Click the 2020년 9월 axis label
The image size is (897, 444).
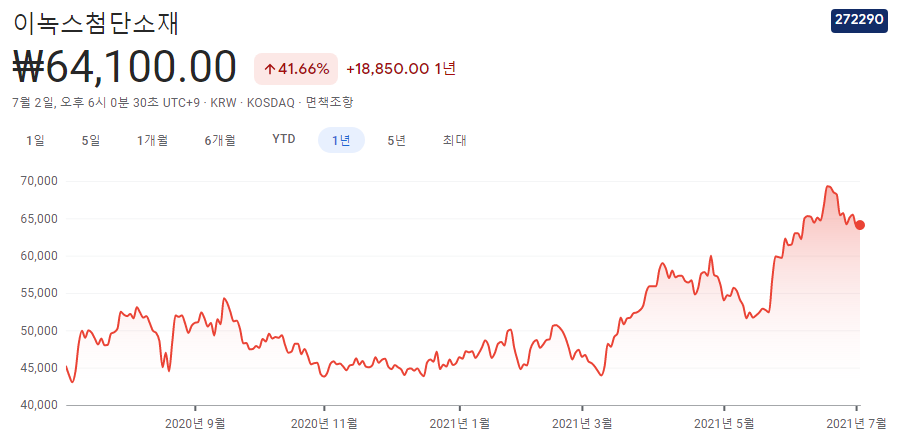tap(195, 424)
